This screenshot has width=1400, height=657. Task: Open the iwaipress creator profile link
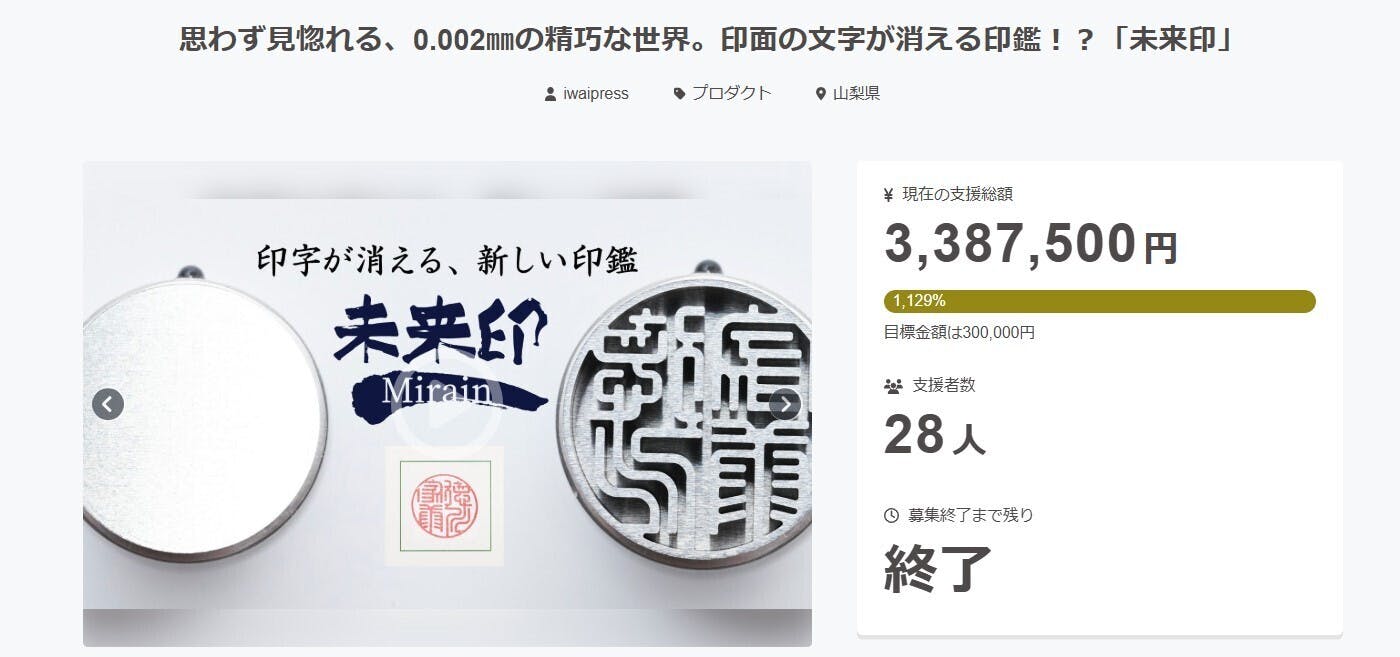coord(596,94)
